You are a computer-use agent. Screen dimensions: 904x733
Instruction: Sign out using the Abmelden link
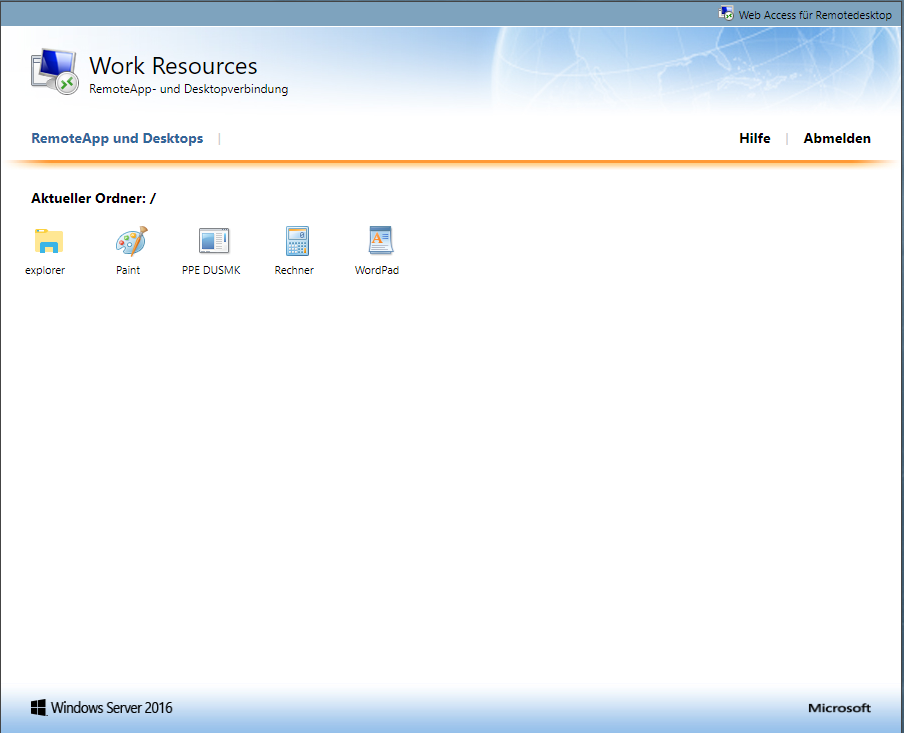pyautogui.click(x=837, y=138)
